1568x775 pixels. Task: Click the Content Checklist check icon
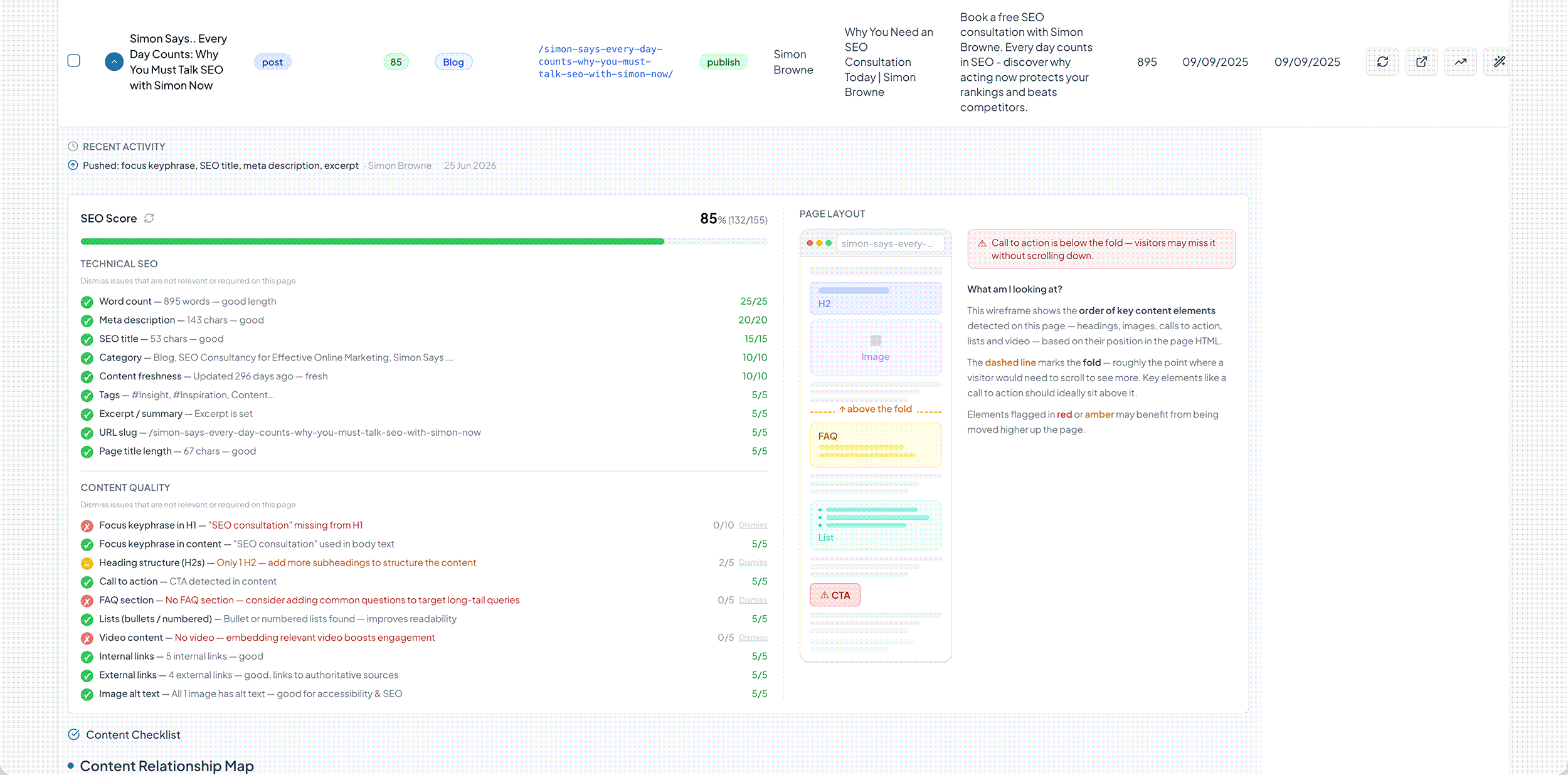point(74,734)
